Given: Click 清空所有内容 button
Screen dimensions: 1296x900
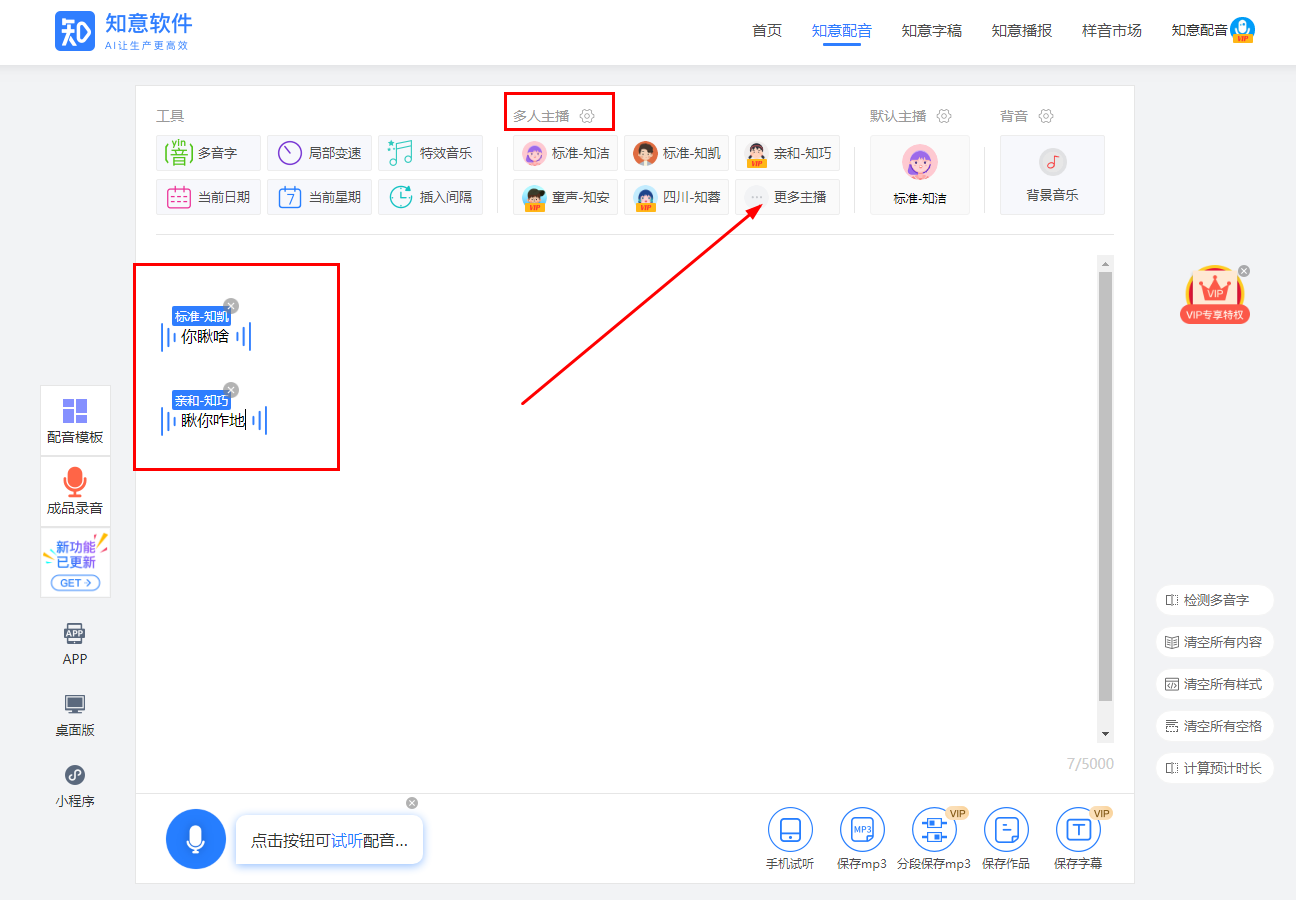Looking at the screenshot, I should tap(1214, 642).
